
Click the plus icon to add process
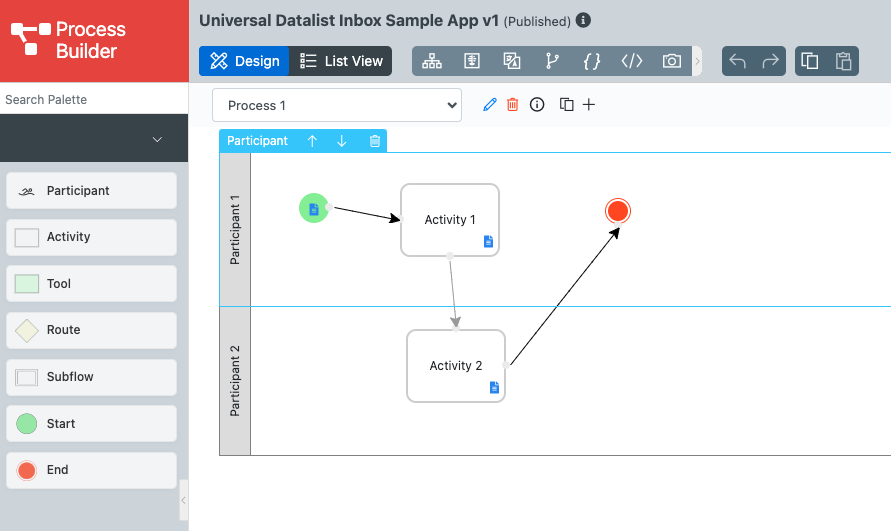click(x=589, y=105)
